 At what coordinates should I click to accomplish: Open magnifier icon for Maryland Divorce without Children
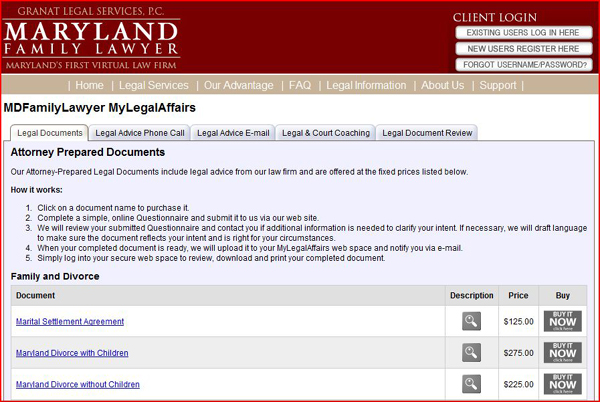471,384
